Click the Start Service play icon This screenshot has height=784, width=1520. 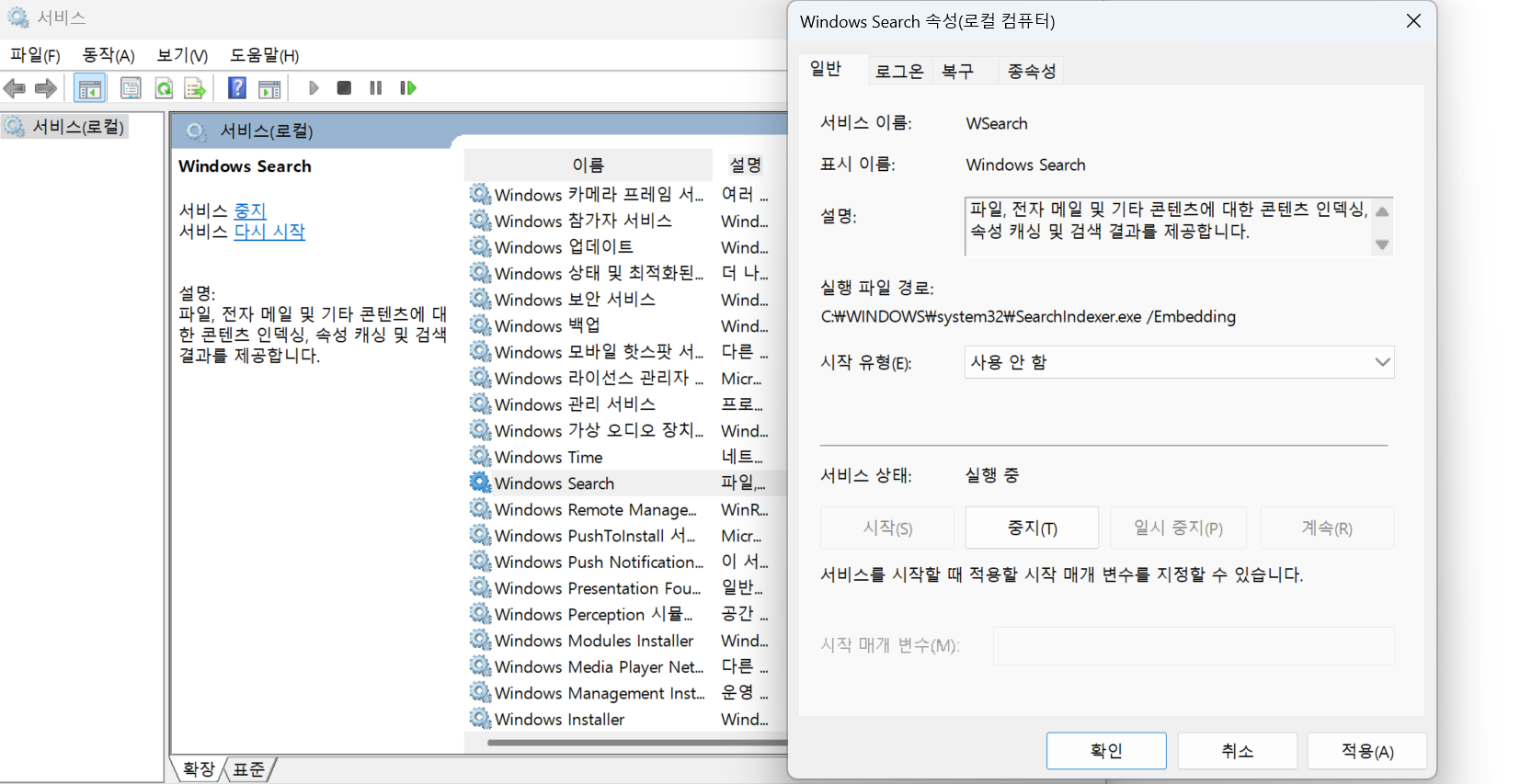coord(314,88)
